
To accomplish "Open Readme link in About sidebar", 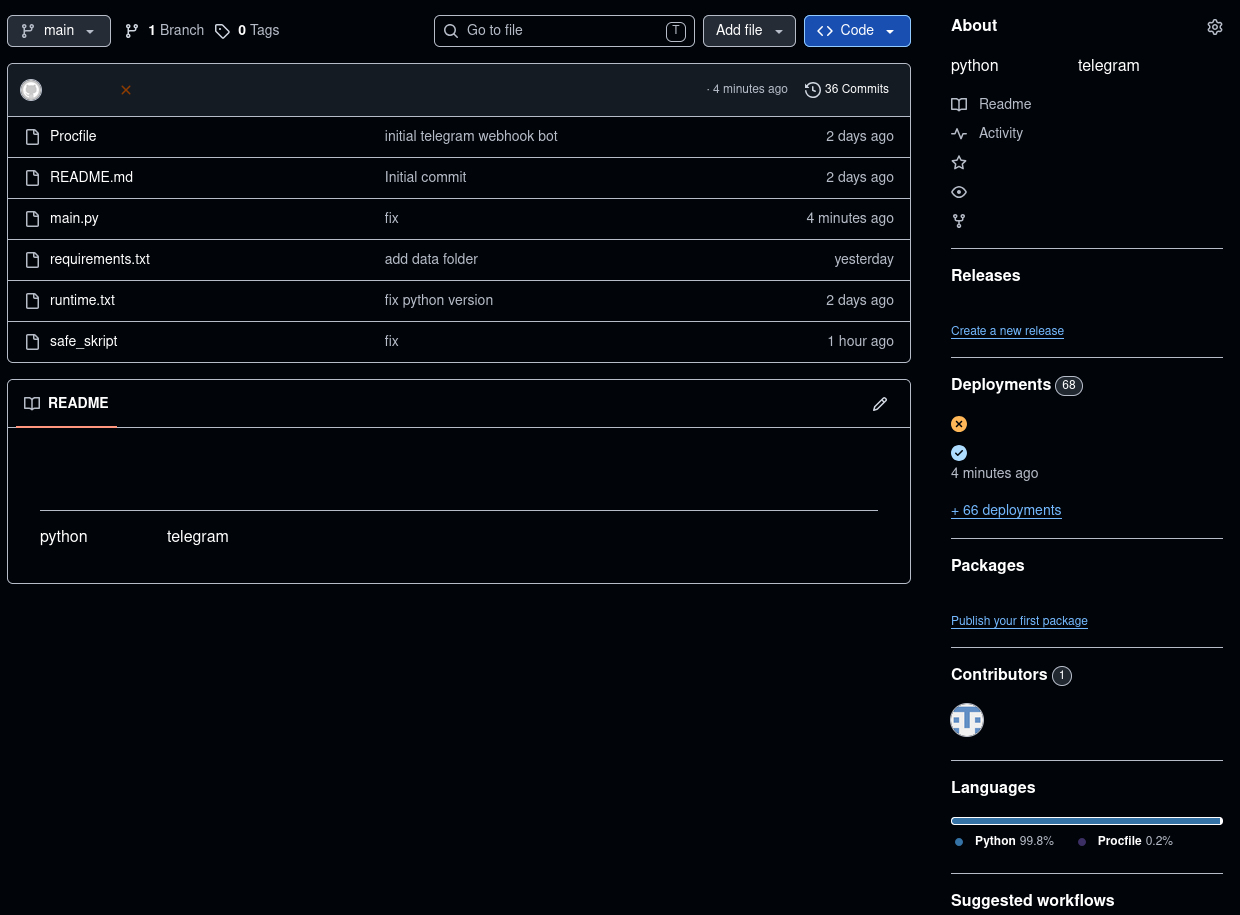I will coord(1005,104).
